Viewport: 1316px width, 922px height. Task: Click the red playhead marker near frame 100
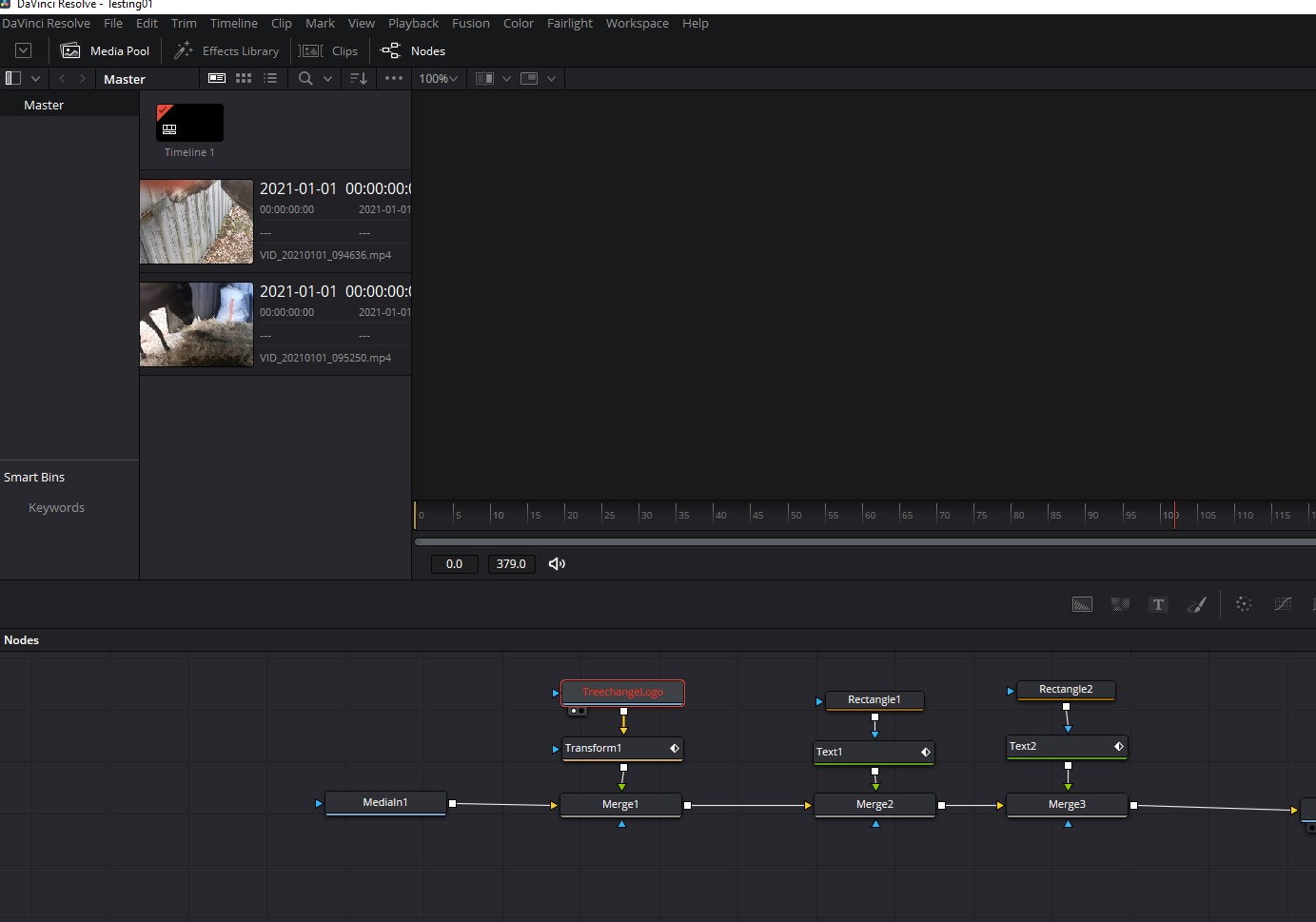[x=1174, y=515]
